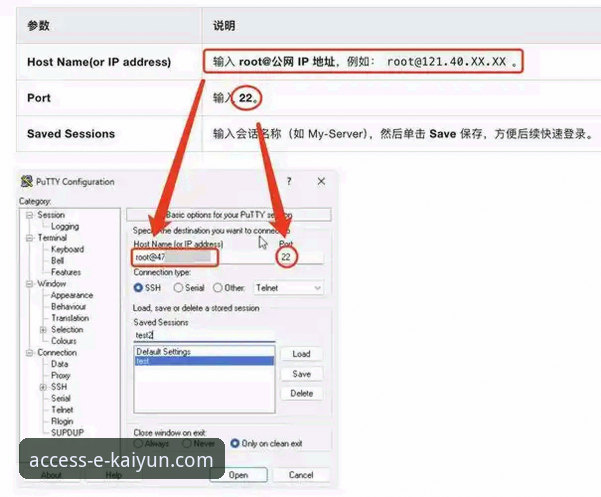This screenshot has height=497, width=601.
Task: Collapse the Window tree node
Action: tap(30, 284)
